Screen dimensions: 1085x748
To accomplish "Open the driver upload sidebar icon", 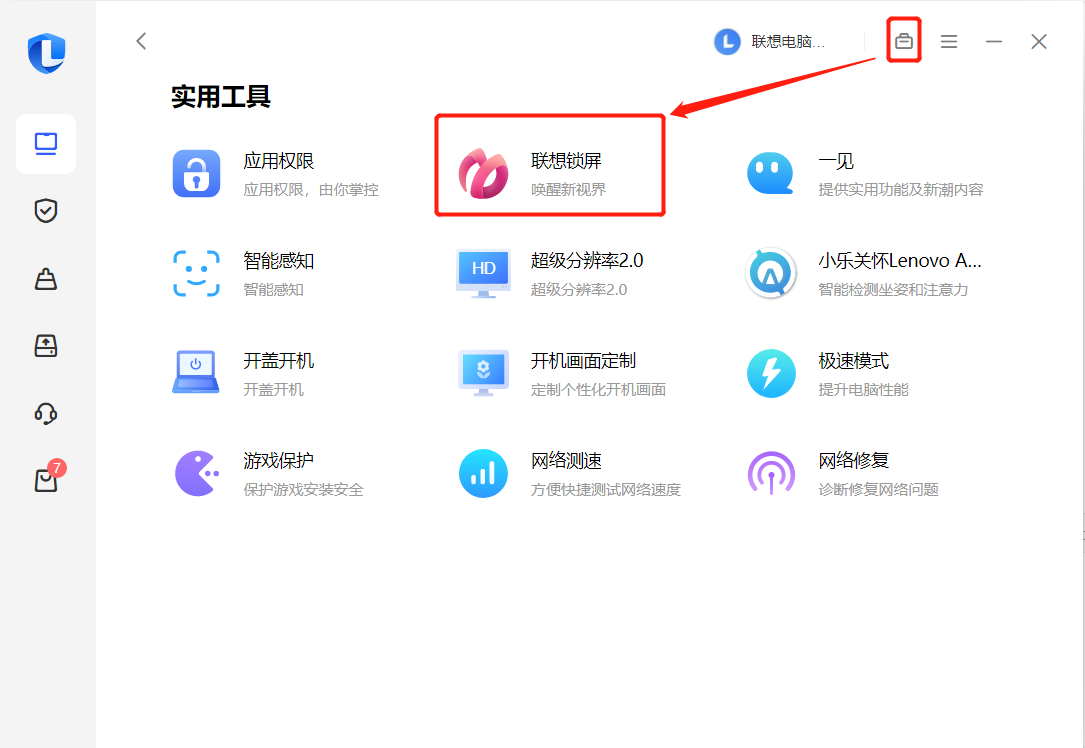I will pos(46,345).
